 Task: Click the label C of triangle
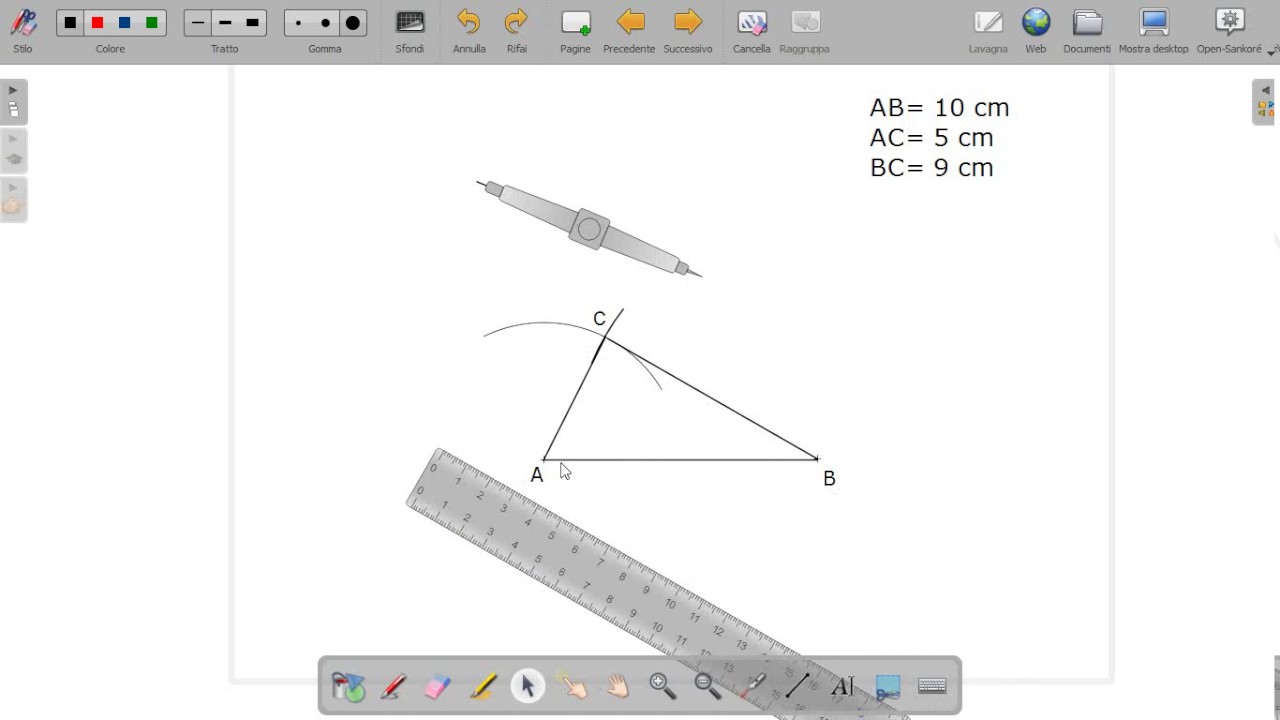(x=599, y=318)
